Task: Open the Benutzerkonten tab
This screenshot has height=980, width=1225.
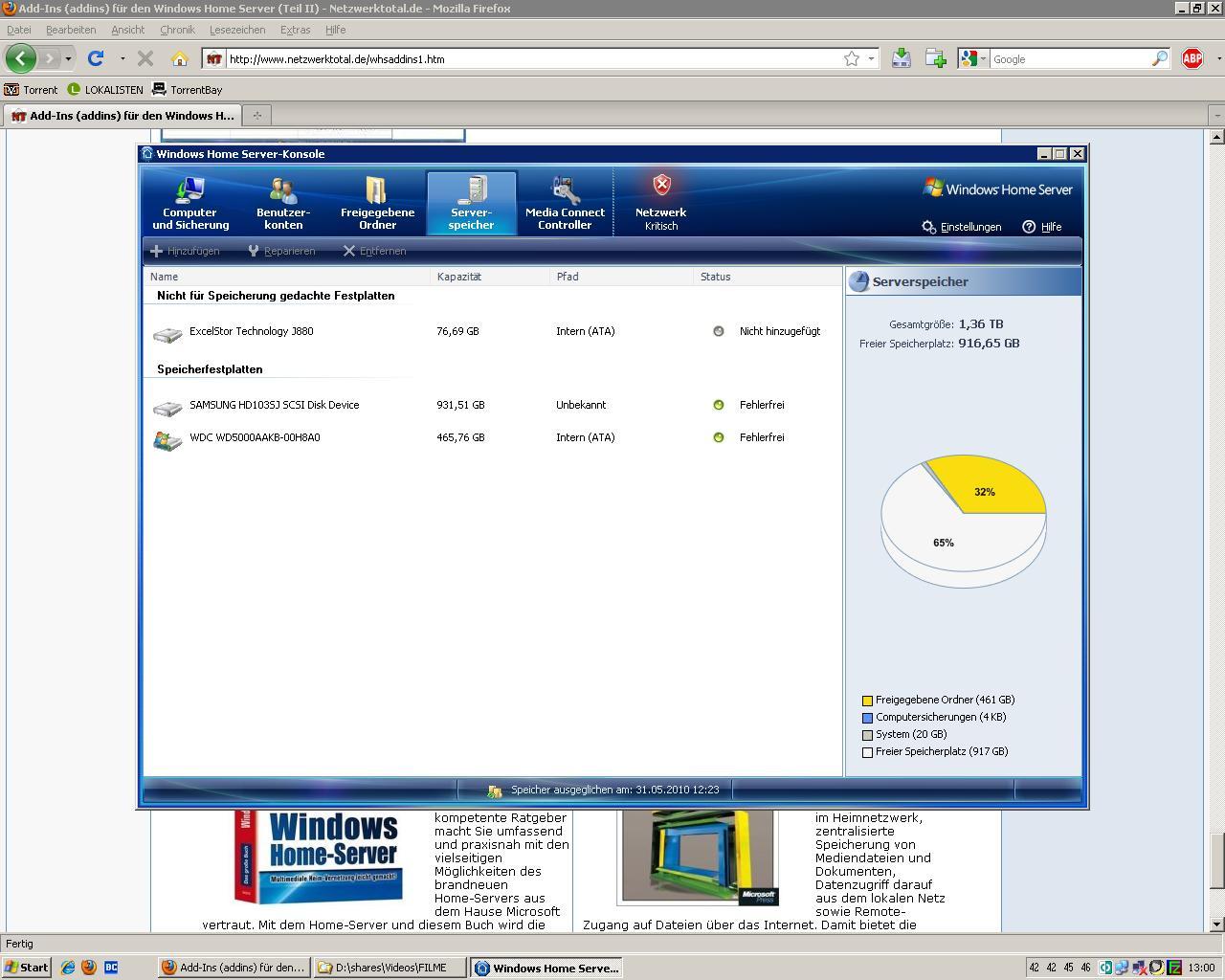Action: point(283,203)
